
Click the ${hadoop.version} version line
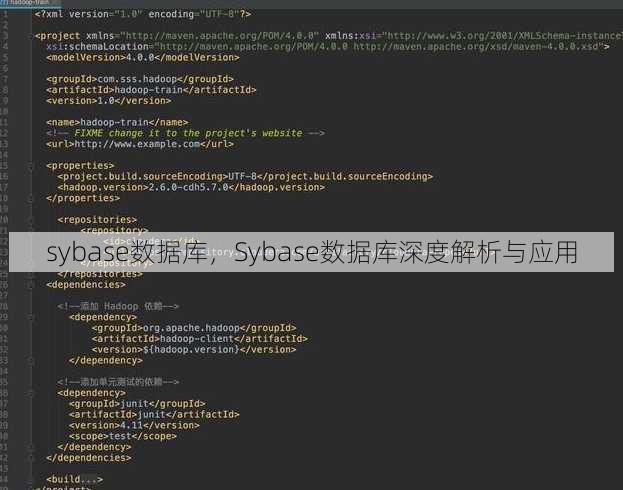point(194,349)
